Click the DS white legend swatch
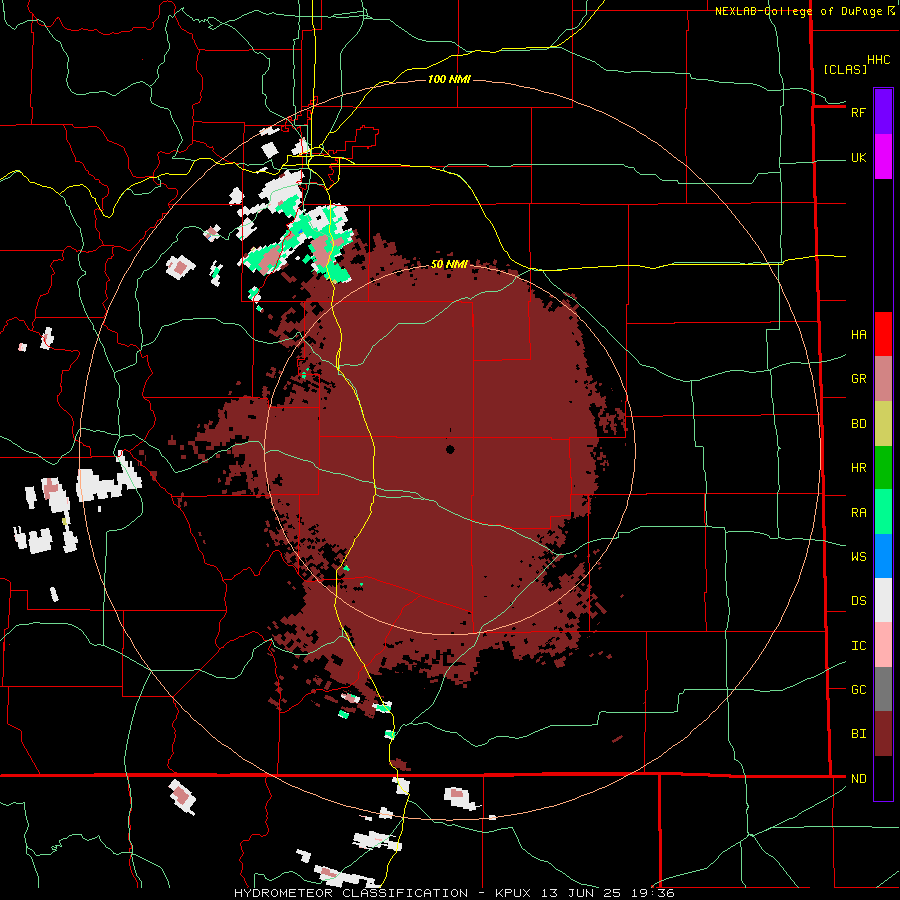 (883, 600)
